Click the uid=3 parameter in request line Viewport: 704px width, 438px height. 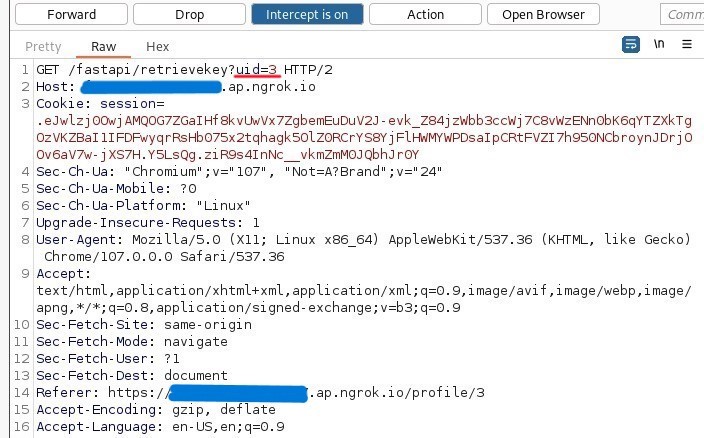257,69
